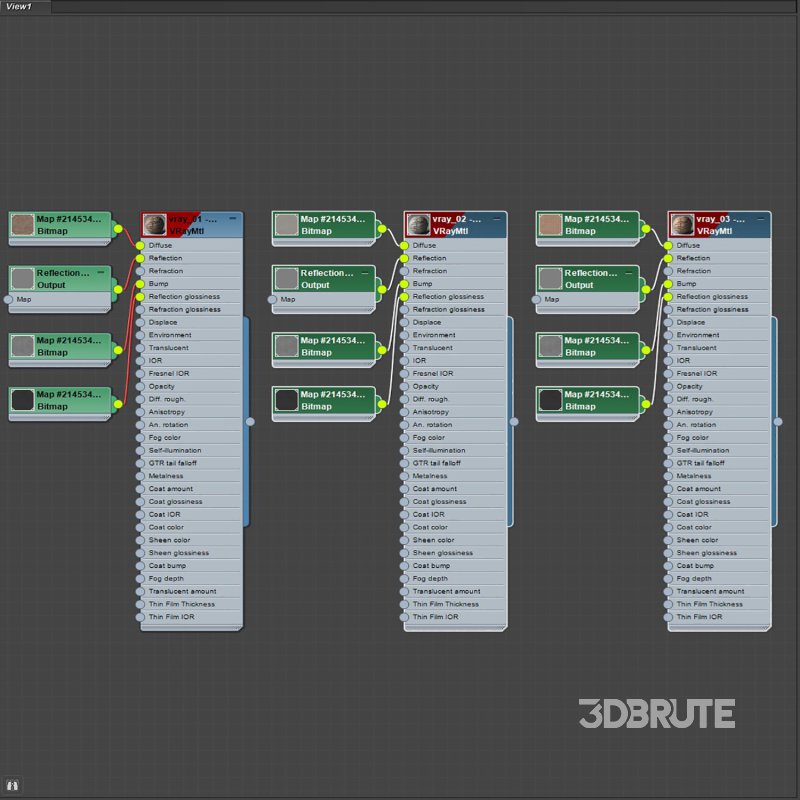Click the vray_01 material preview sphere

click(x=154, y=225)
